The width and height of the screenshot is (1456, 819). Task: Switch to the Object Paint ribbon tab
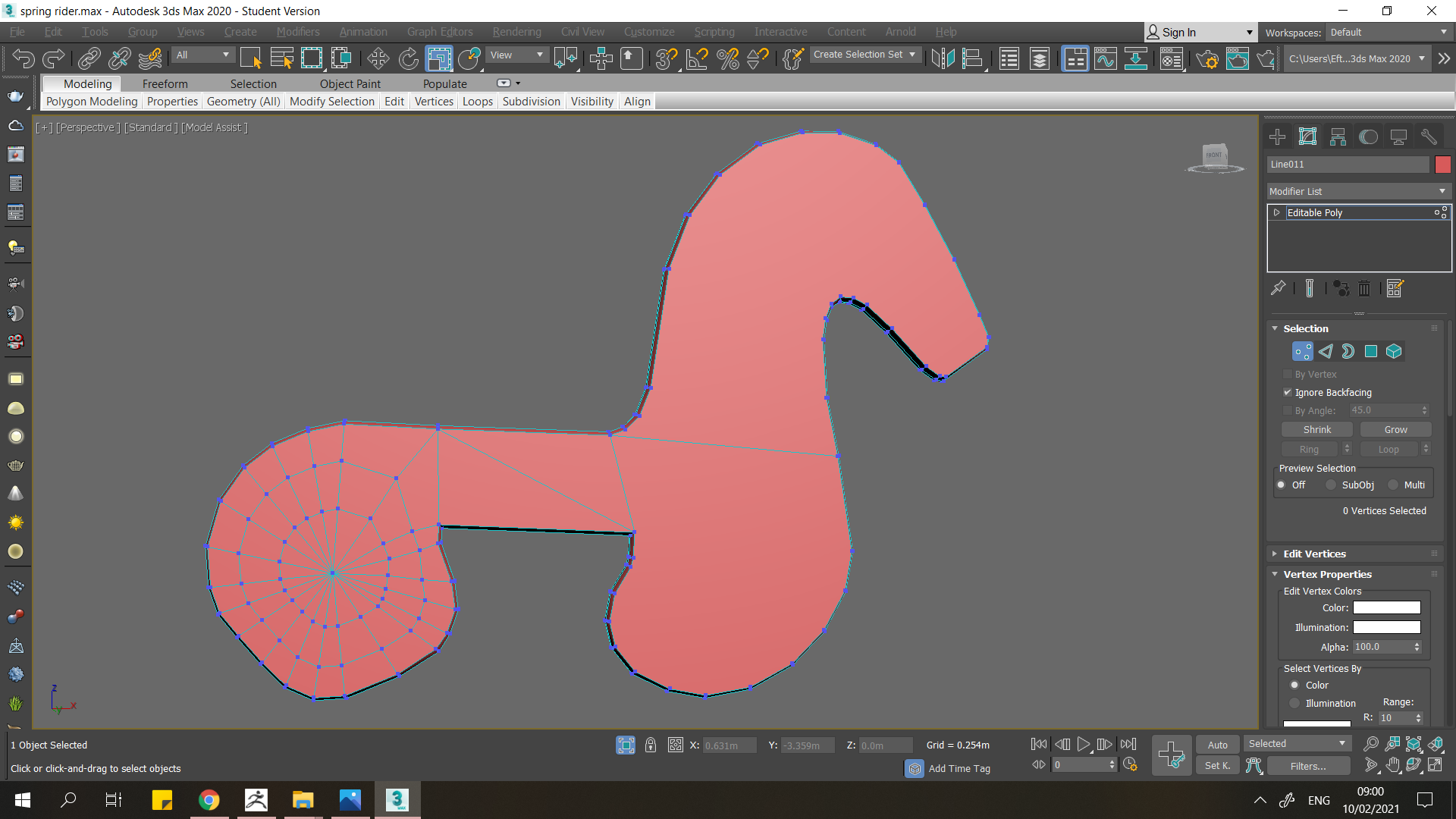(350, 84)
